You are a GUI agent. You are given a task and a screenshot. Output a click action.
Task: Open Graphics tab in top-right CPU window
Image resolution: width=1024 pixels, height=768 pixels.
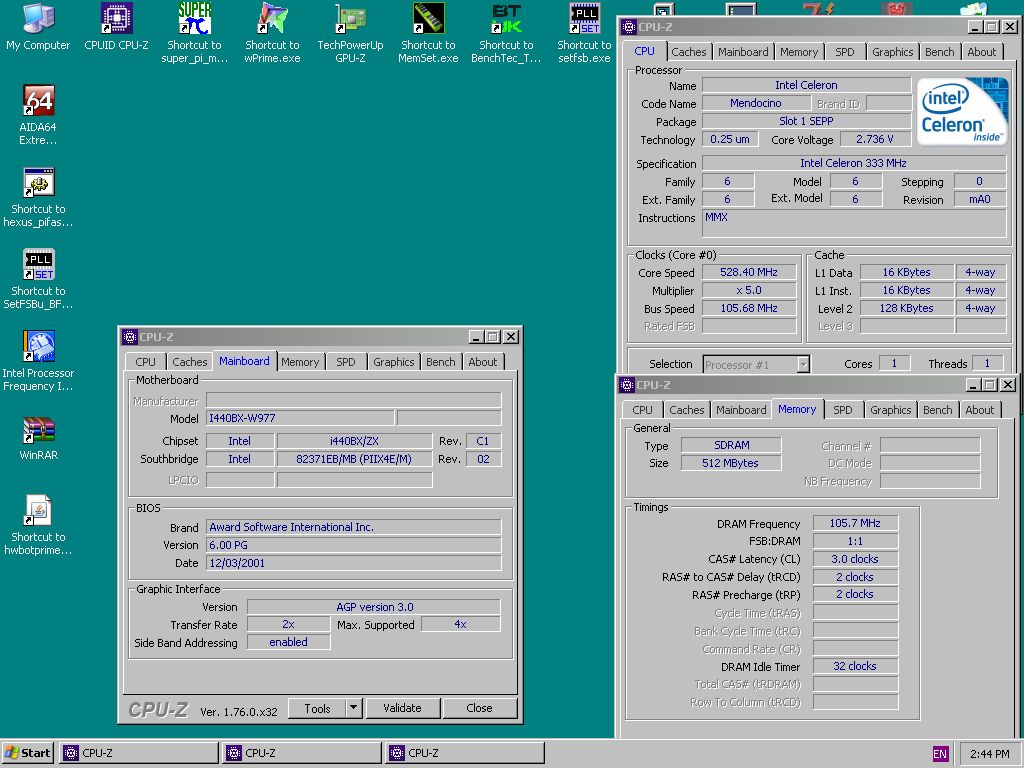pyautogui.click(x=893, y=52)
